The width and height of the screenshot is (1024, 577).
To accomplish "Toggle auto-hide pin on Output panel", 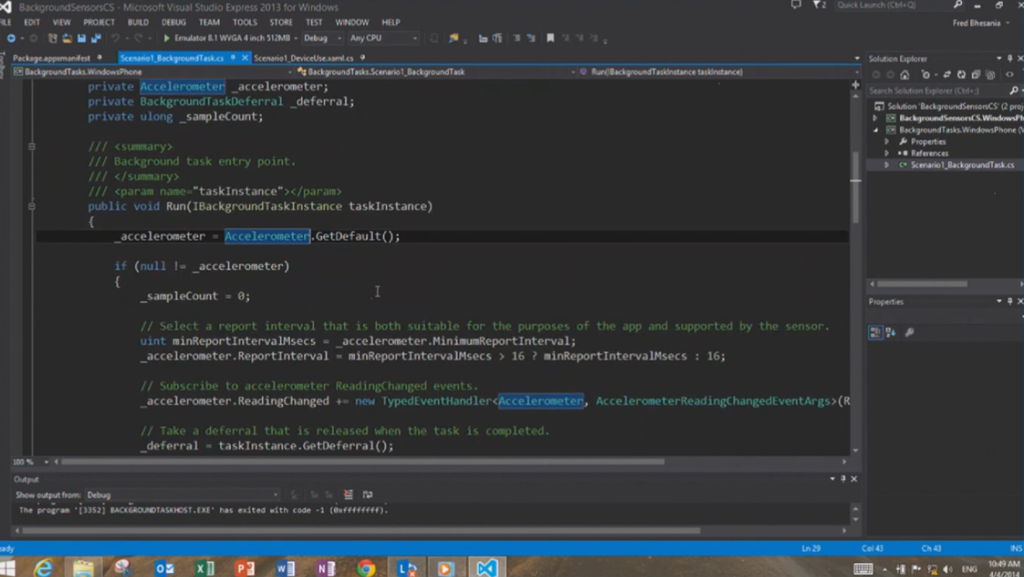I will (842, 478).
